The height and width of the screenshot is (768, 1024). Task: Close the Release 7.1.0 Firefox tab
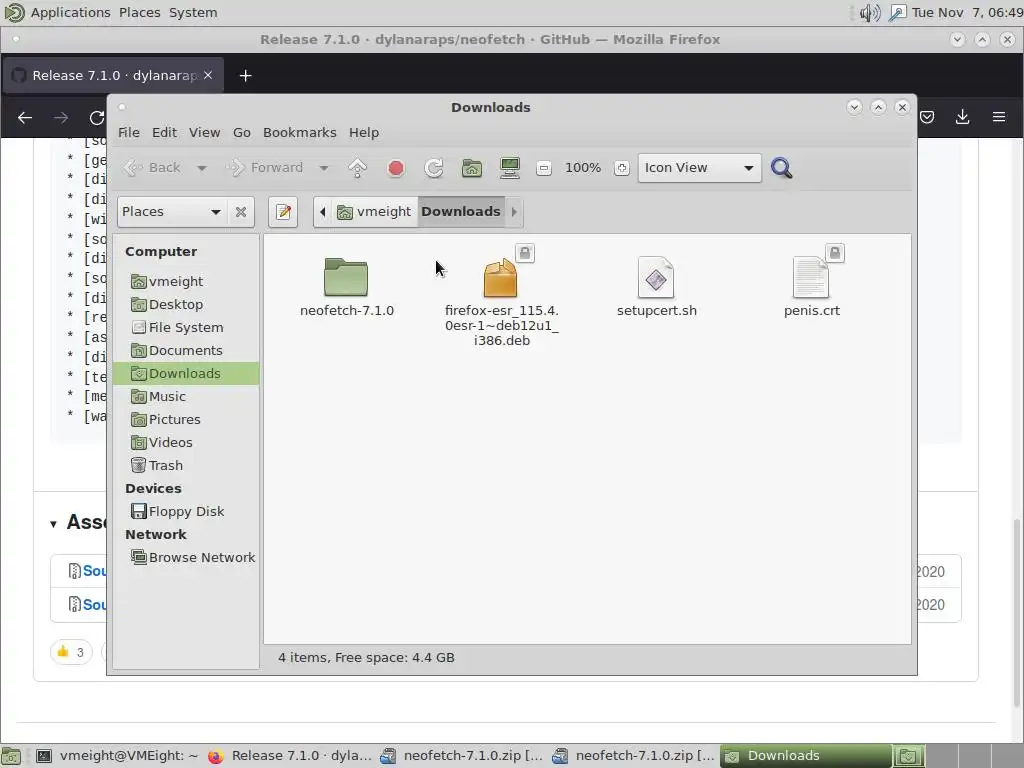pyautogui.click(x=208, y=75)
